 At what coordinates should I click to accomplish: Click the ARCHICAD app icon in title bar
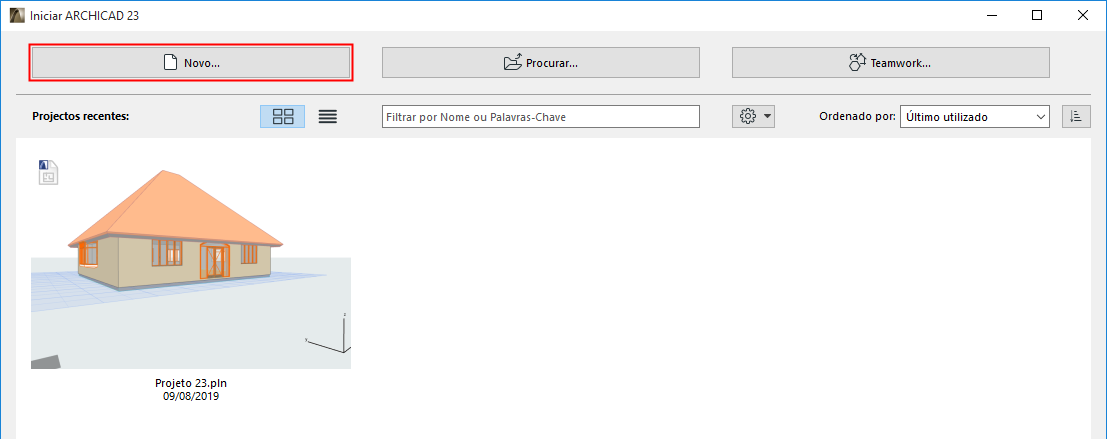tap(17, 16)
